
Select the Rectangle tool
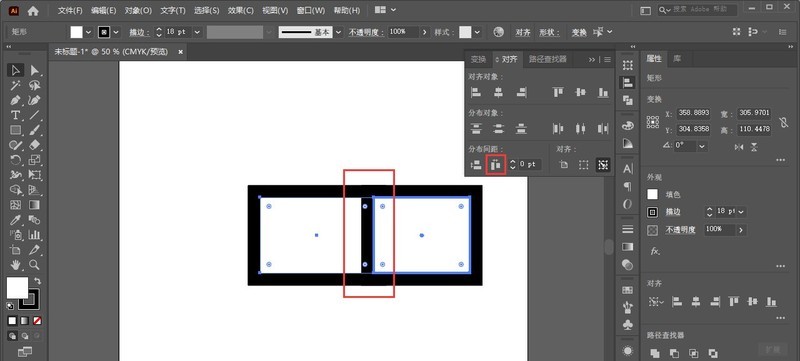coord(16,131)
